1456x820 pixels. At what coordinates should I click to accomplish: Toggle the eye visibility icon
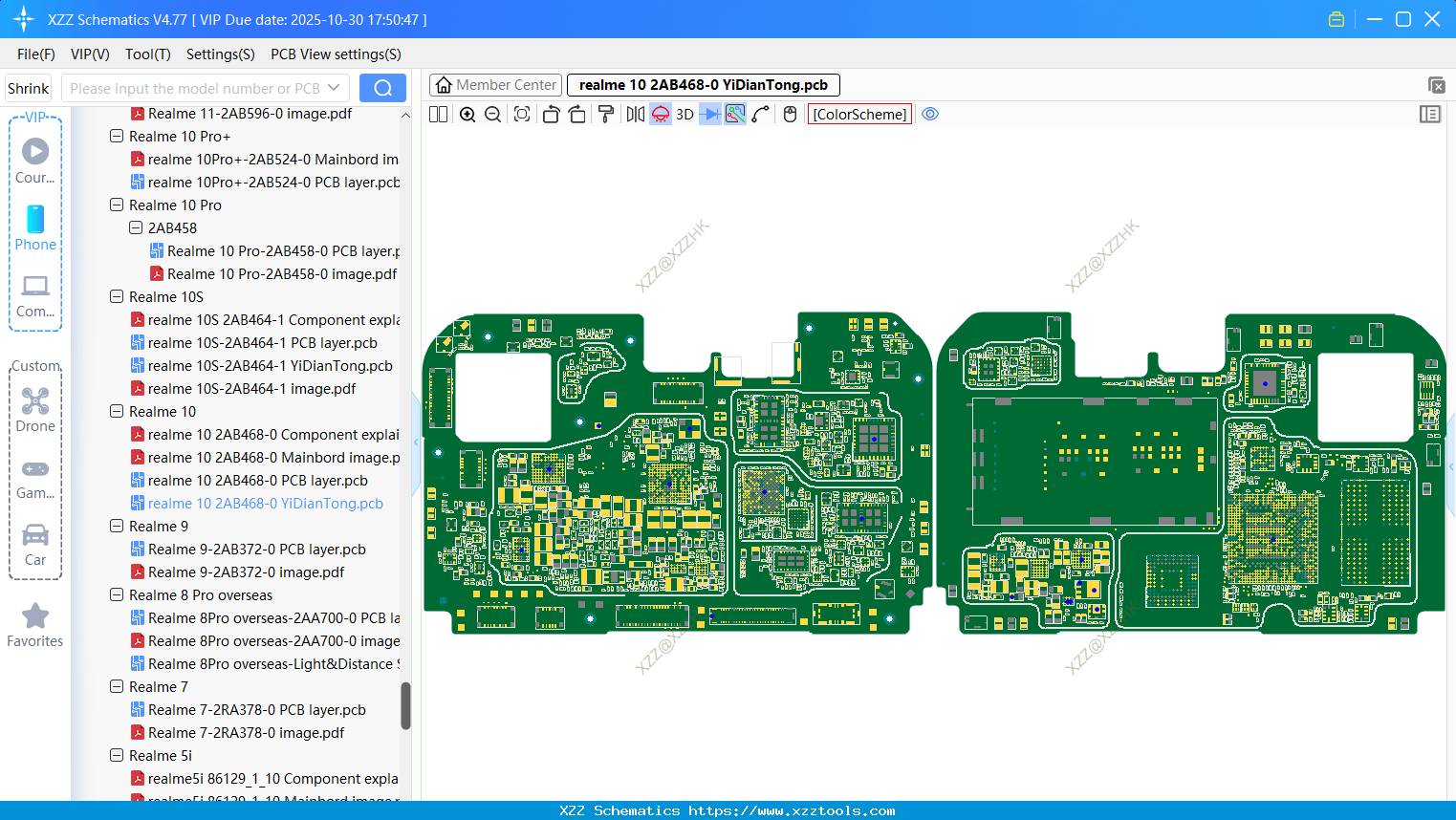click(930, 115)
